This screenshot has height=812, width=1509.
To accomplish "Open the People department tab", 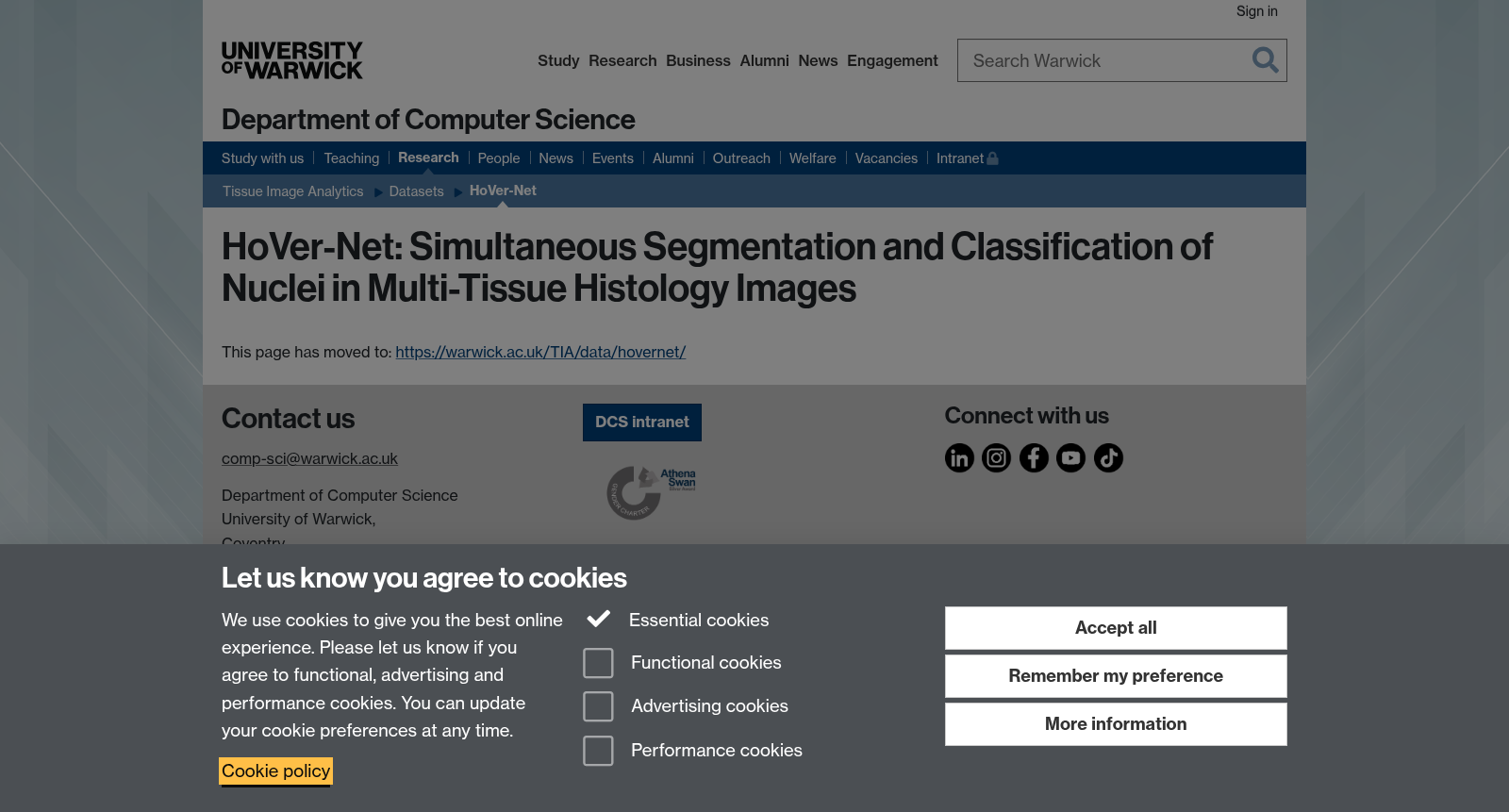I will [x=499, y=158].
